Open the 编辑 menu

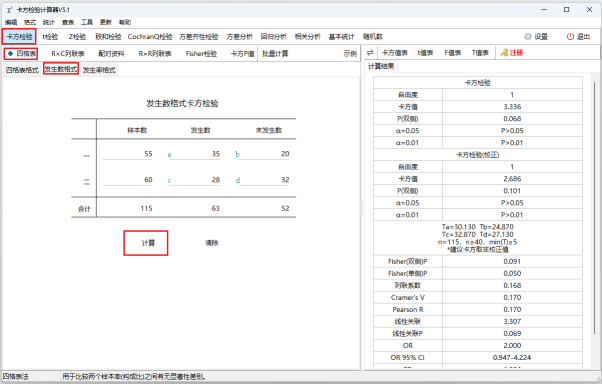pos(11,22)
